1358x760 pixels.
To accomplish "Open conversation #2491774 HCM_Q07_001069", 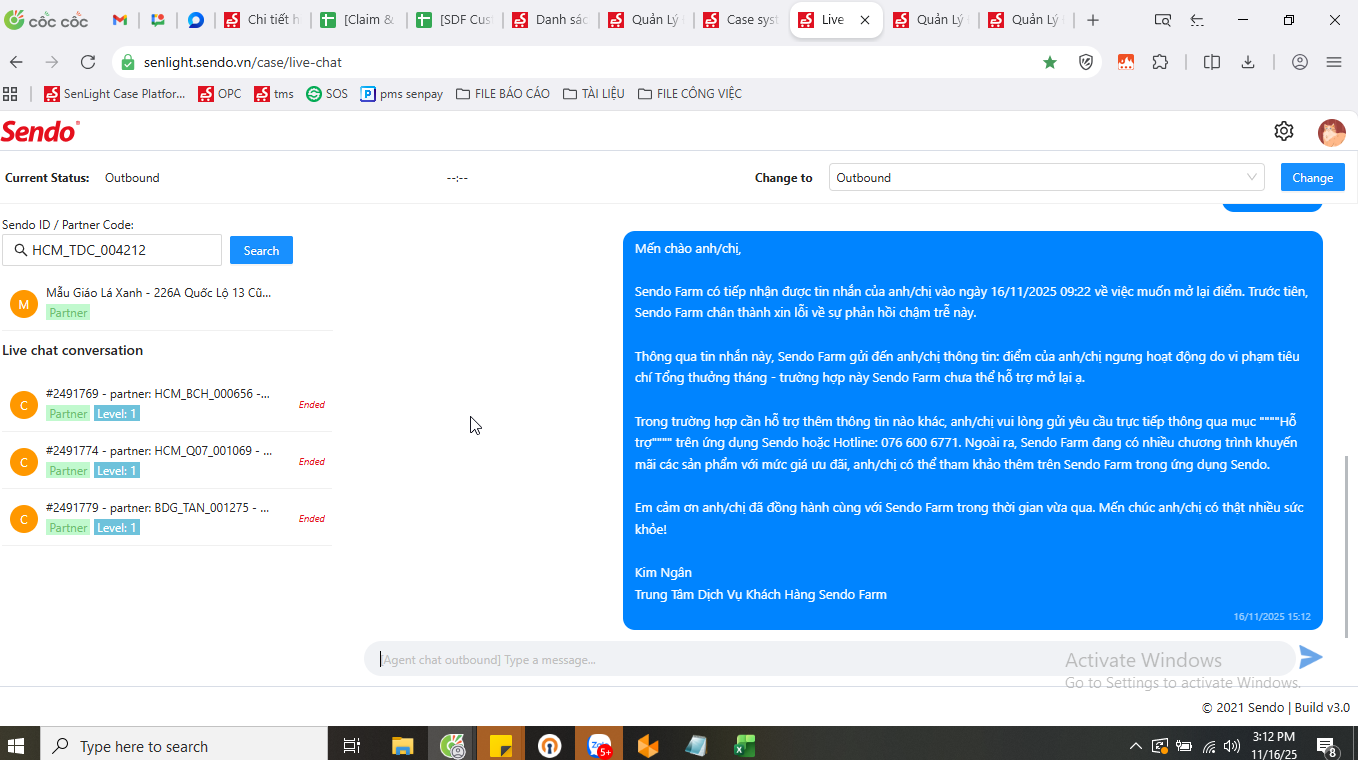I will click(167, 461).
